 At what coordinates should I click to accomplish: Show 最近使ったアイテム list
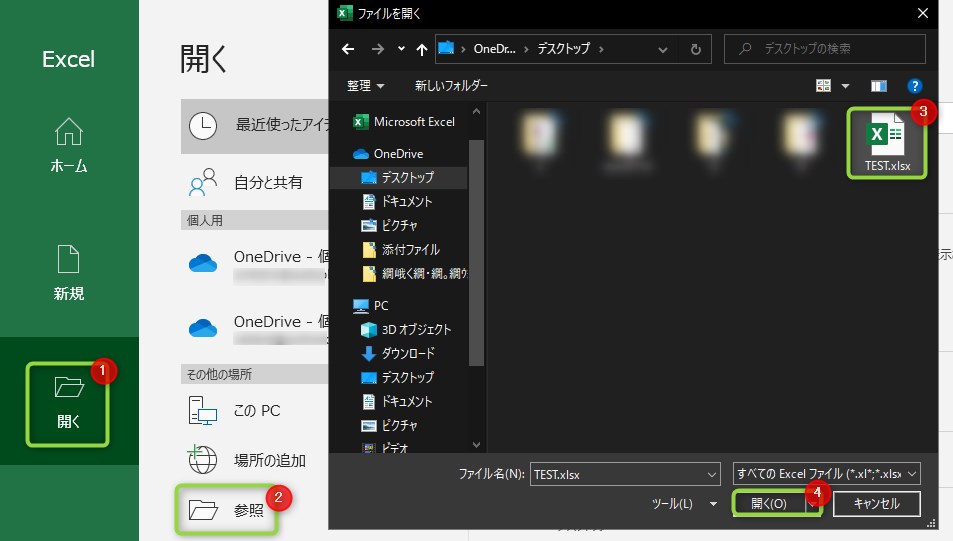pyautogui.click(x=255, y=126)
